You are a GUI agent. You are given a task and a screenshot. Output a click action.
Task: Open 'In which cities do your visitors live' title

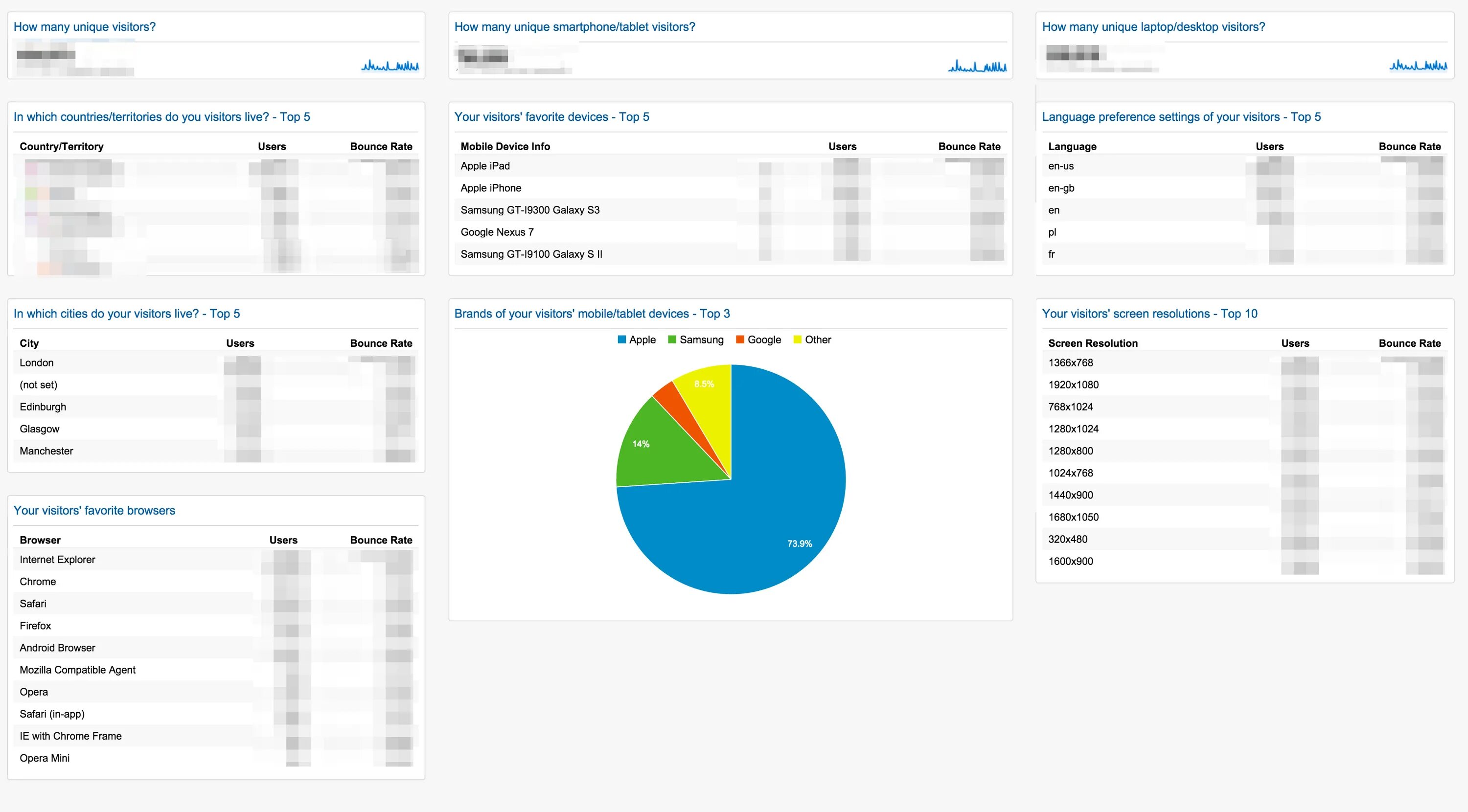[x=127, y=314]
